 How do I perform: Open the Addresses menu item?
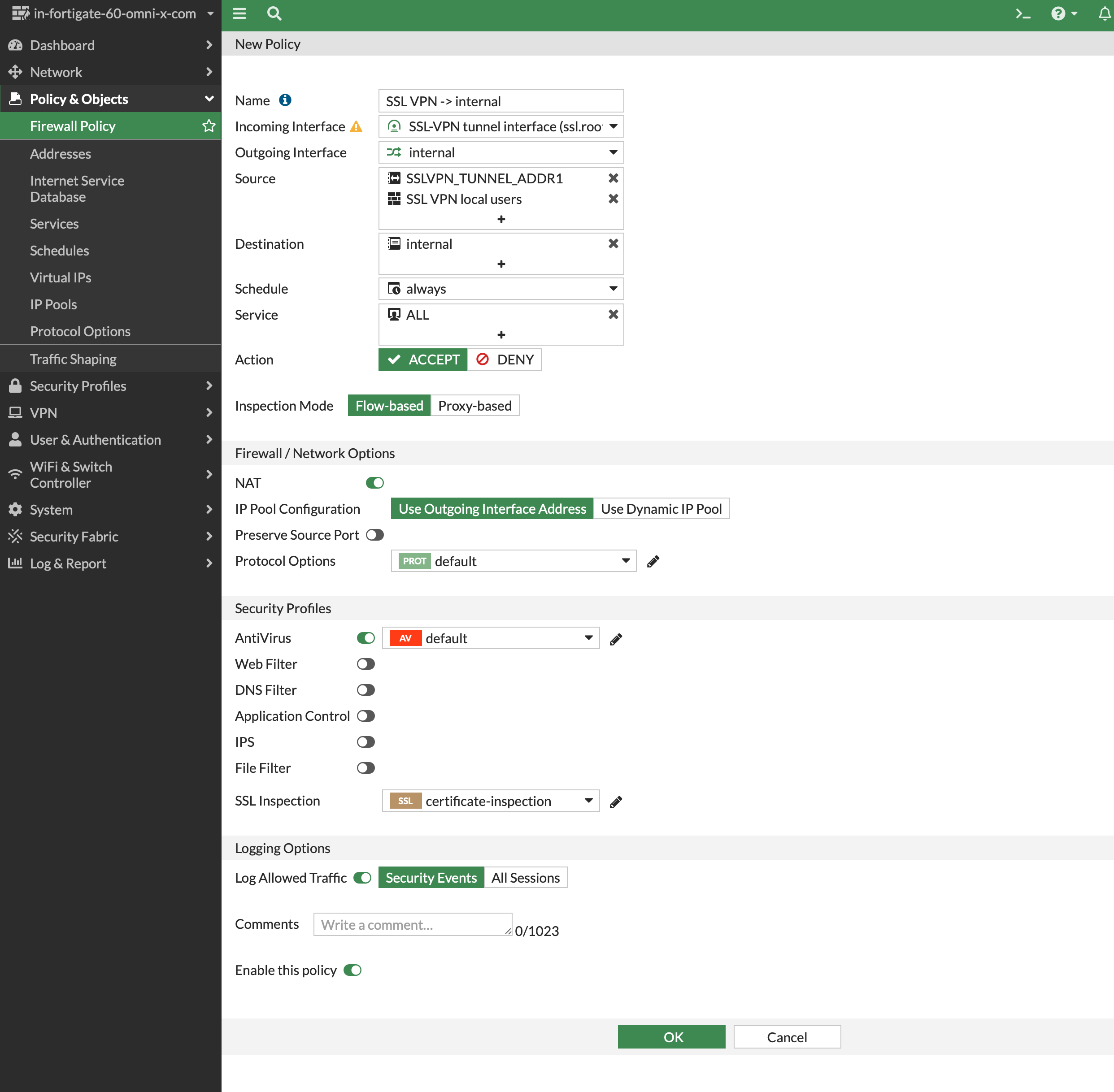(x=60, y=154)
